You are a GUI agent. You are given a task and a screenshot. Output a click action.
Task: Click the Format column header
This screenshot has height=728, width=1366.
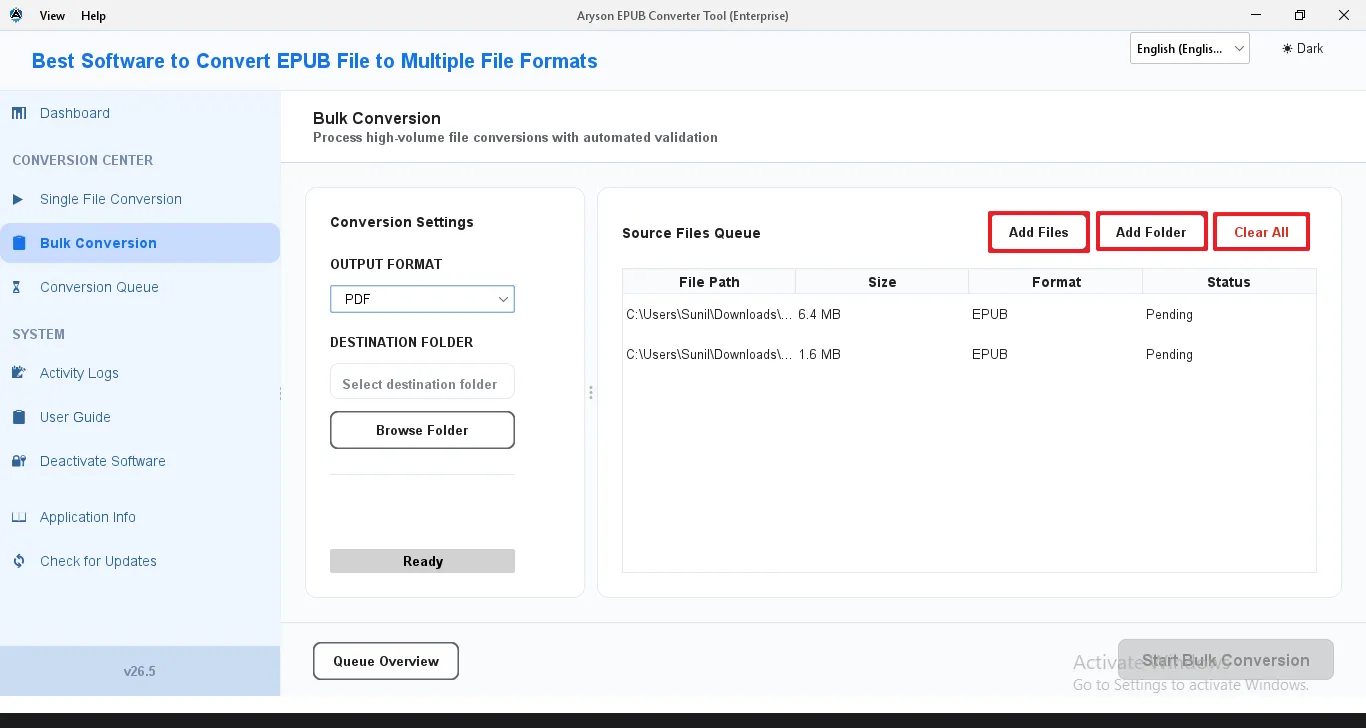(1056, 282)
